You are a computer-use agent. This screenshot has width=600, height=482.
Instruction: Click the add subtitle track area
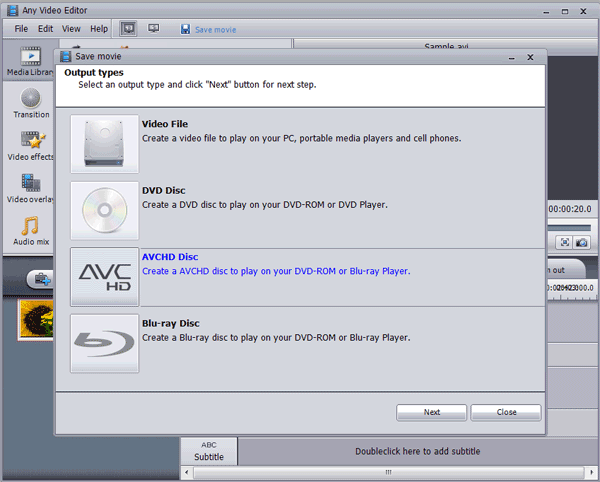point(417,451)
